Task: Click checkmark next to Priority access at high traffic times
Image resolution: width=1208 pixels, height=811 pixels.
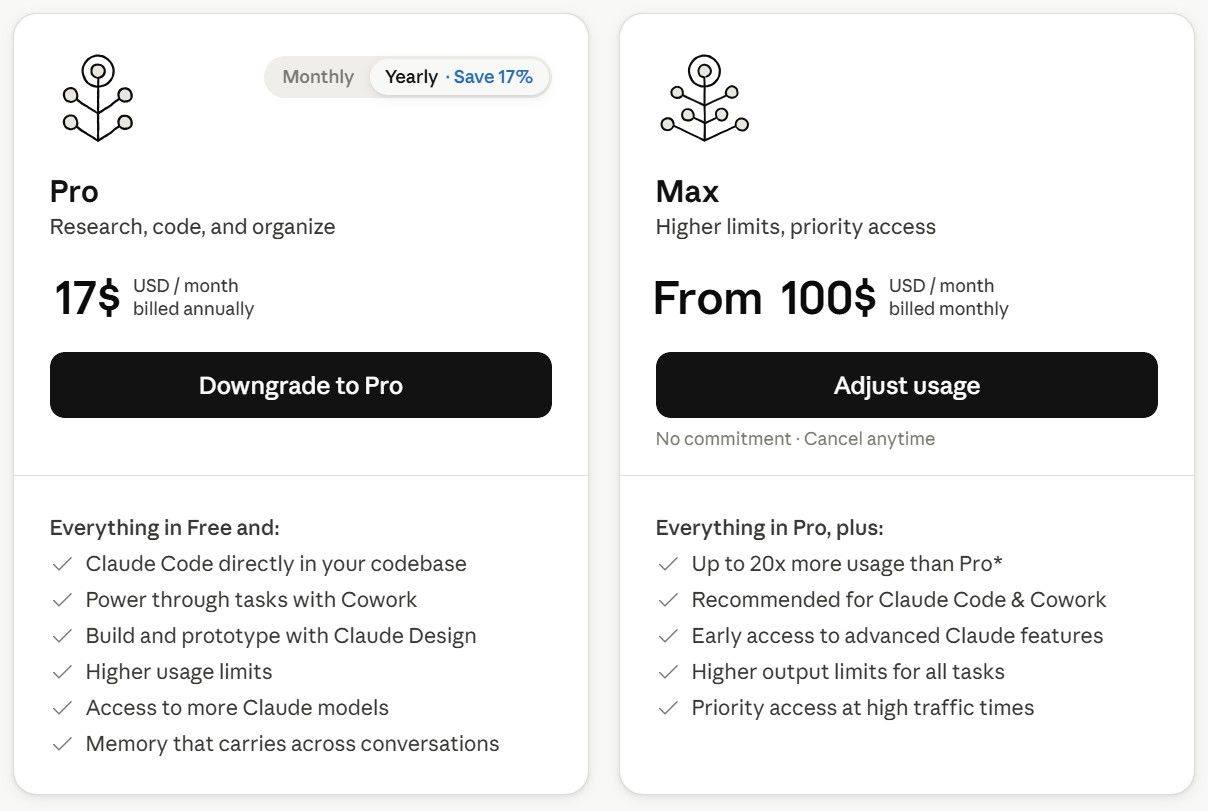Action: point(668,708)
